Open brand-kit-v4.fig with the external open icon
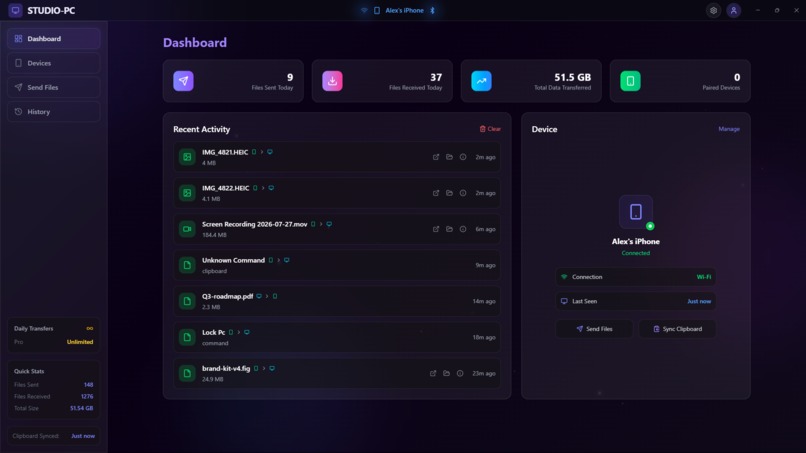The height and width of the screenshot is (453, 806). click(x=433, y=373)
